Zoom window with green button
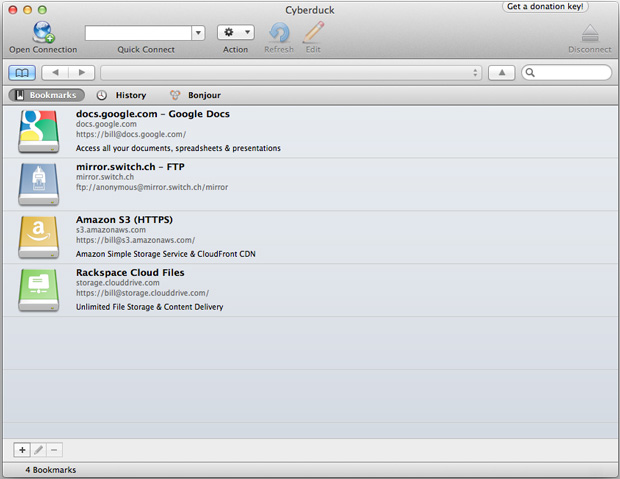This screenshot has height=479, width=620. (x=42, y=10)
